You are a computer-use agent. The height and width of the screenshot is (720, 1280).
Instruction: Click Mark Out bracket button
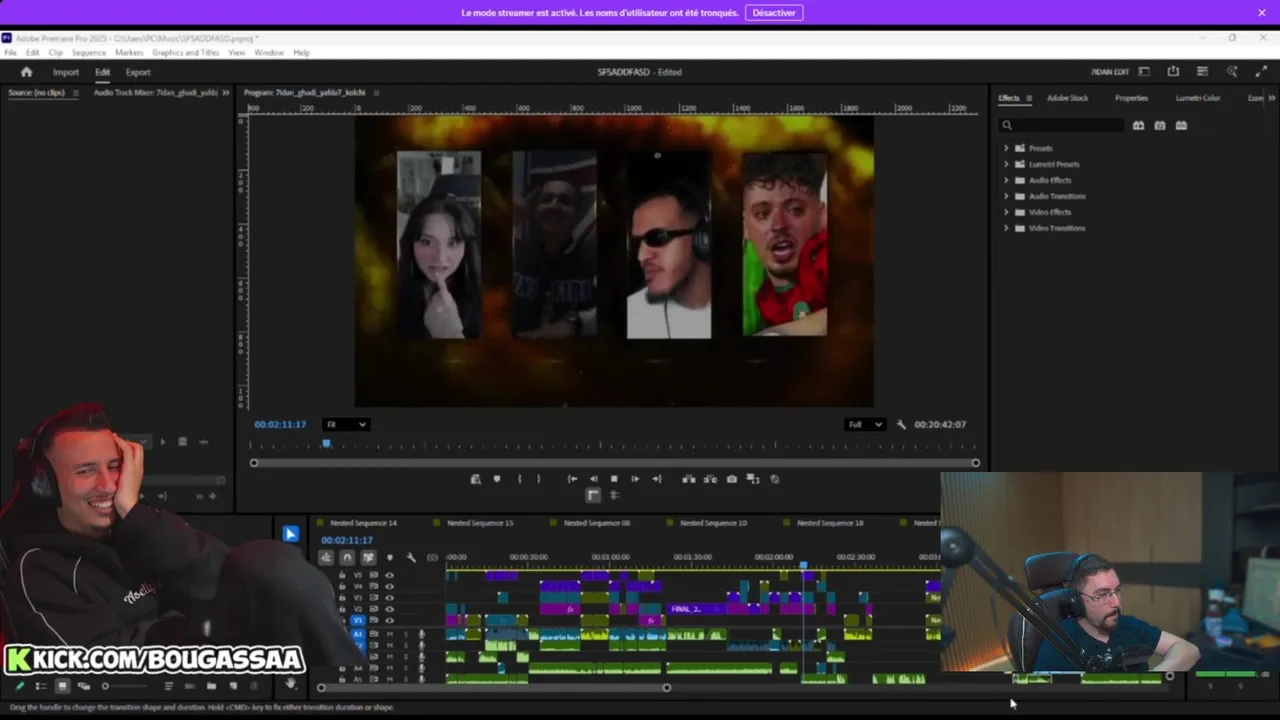pos(538,479)
